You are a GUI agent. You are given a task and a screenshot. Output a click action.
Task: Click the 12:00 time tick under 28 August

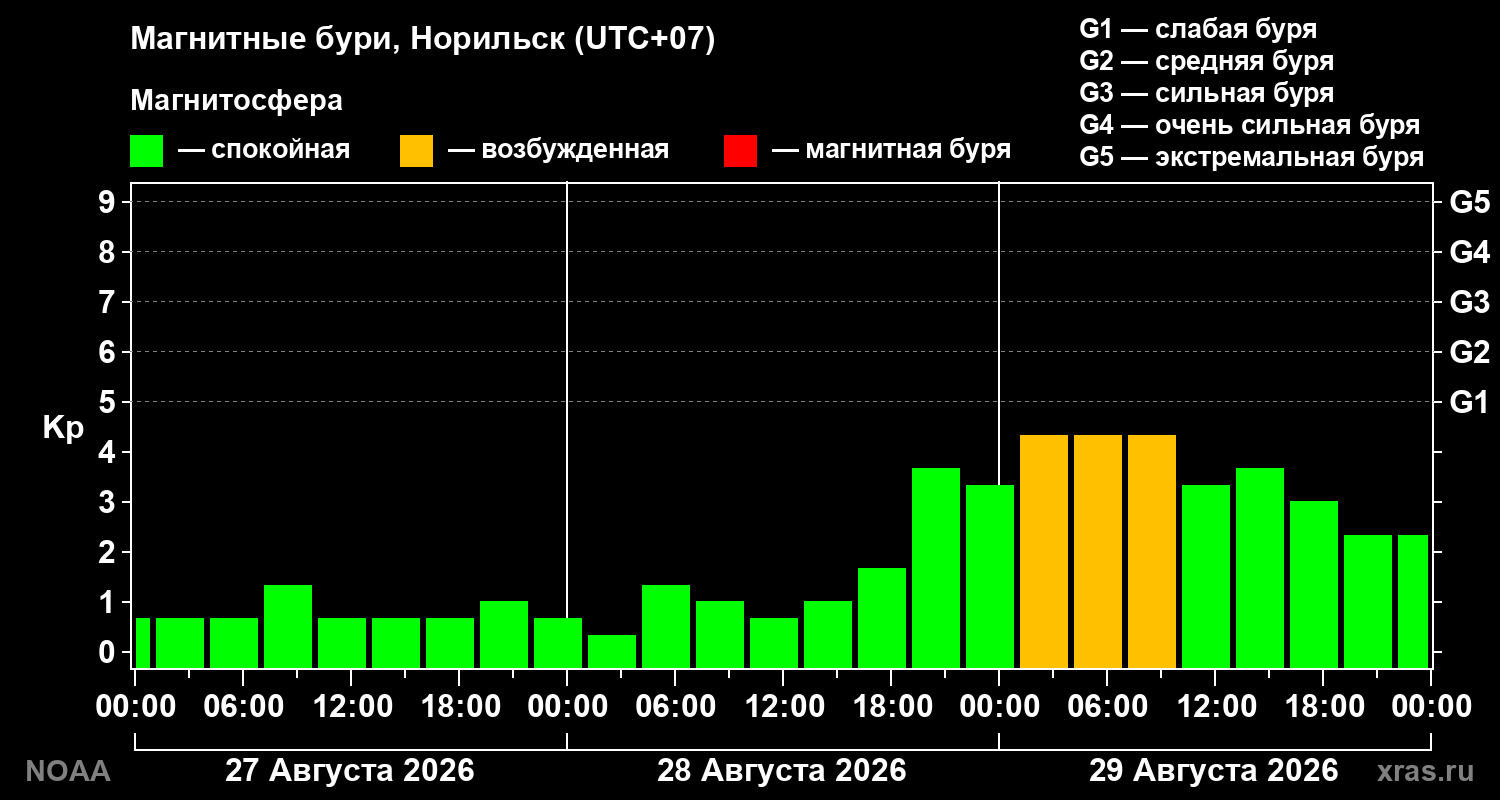[x=783, y=706]
